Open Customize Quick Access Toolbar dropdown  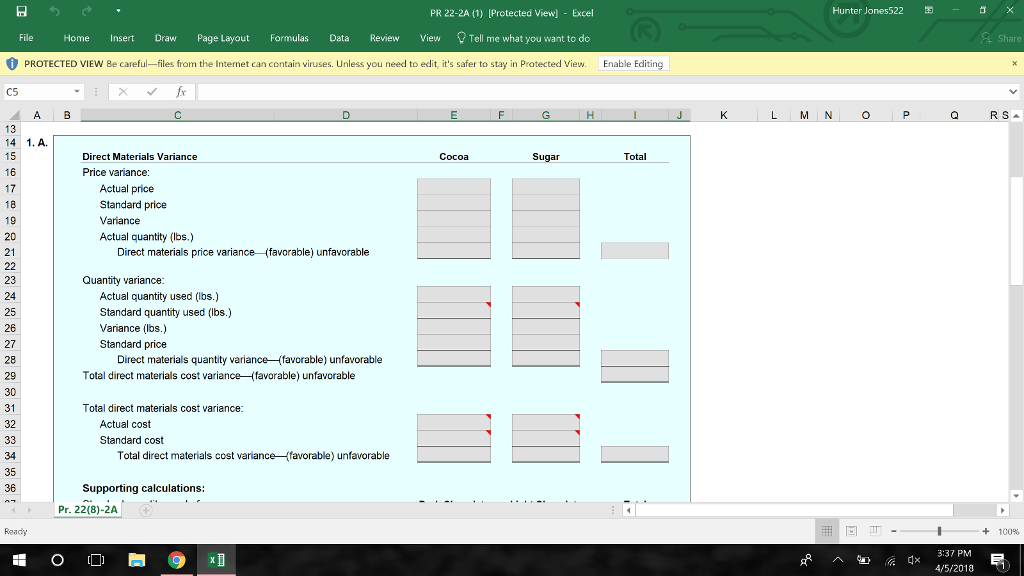tap(118, 11)
